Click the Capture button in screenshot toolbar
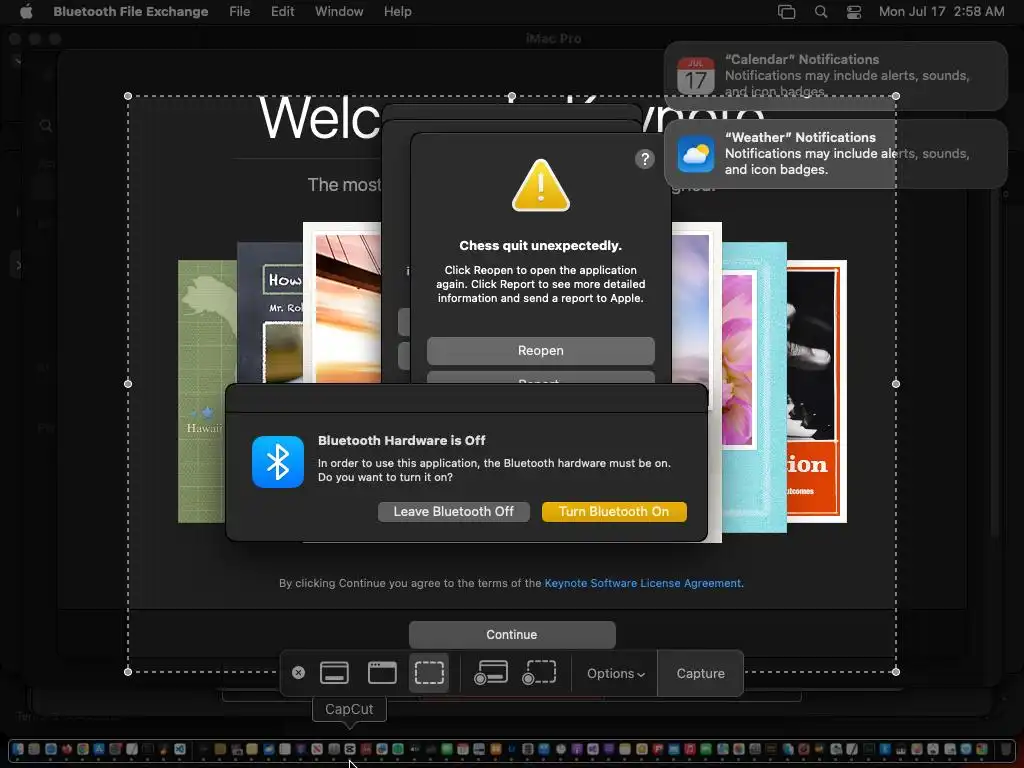The image size is (1024, 768). (700, 673)
